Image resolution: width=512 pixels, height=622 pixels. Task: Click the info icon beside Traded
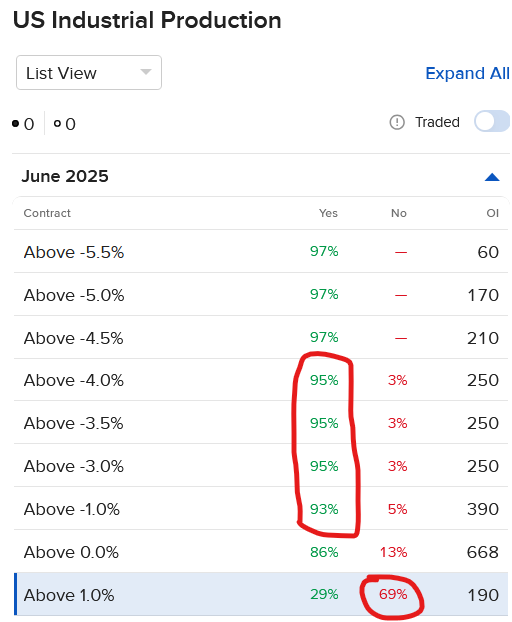[397, 123]
